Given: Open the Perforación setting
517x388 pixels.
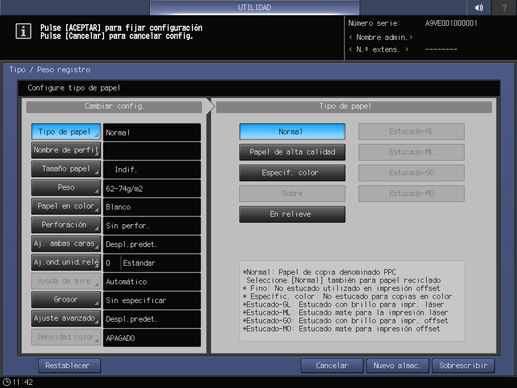Looking at the screenshot, I should [x=66, y=225].
